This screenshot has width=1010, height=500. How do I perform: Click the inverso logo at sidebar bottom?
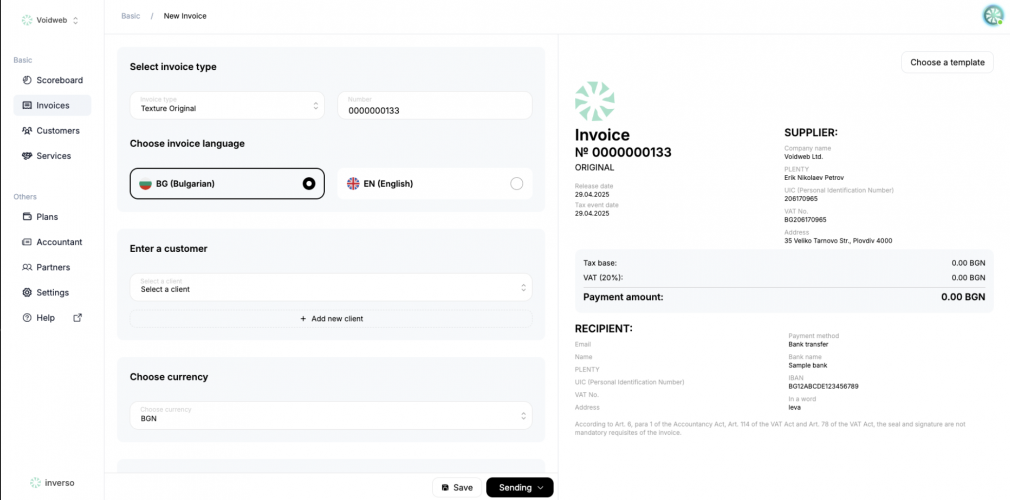(52, 483)
